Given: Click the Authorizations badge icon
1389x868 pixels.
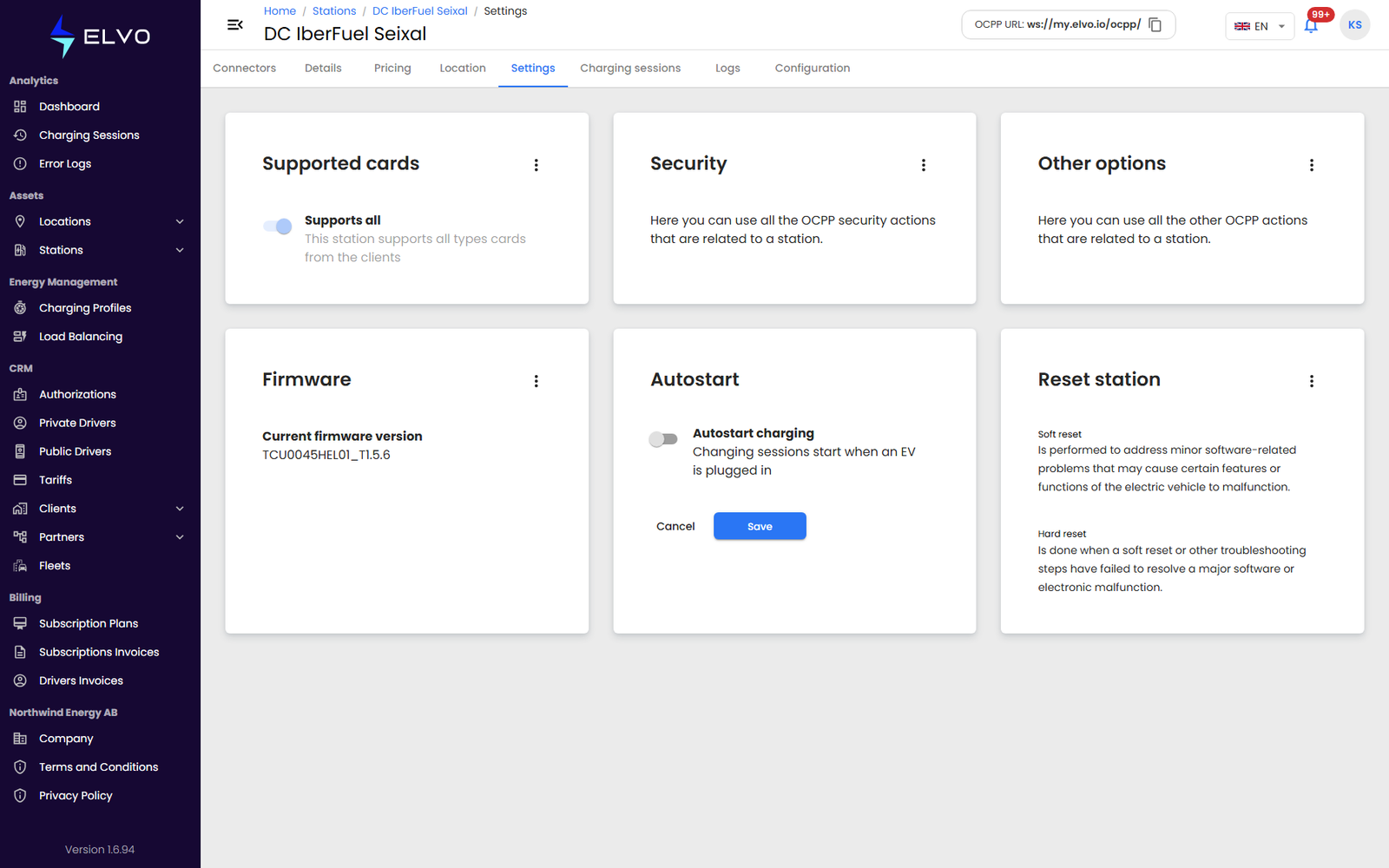Looking at the screenshot, I should click(20, 394).
